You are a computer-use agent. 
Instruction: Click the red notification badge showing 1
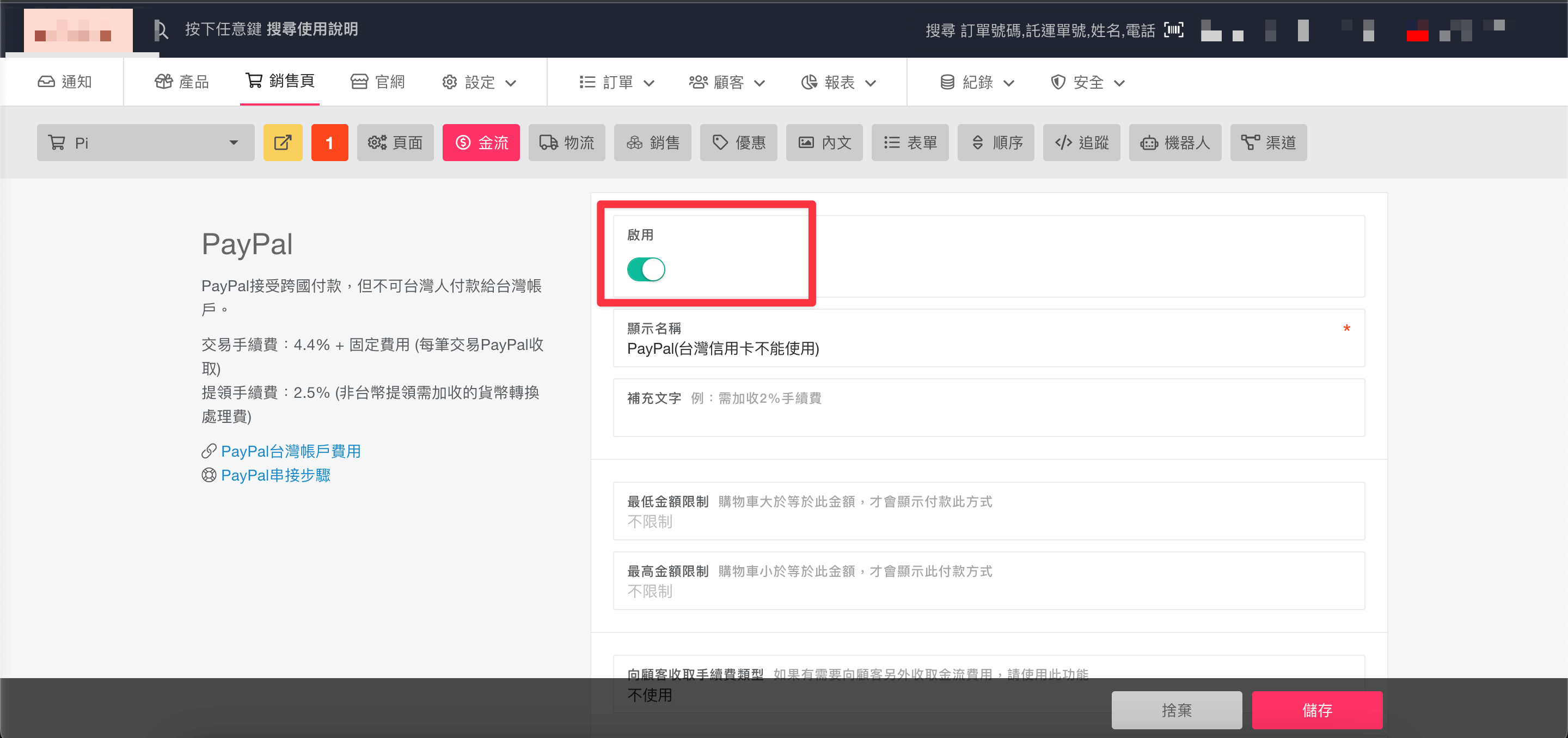(x=330, y=143)
